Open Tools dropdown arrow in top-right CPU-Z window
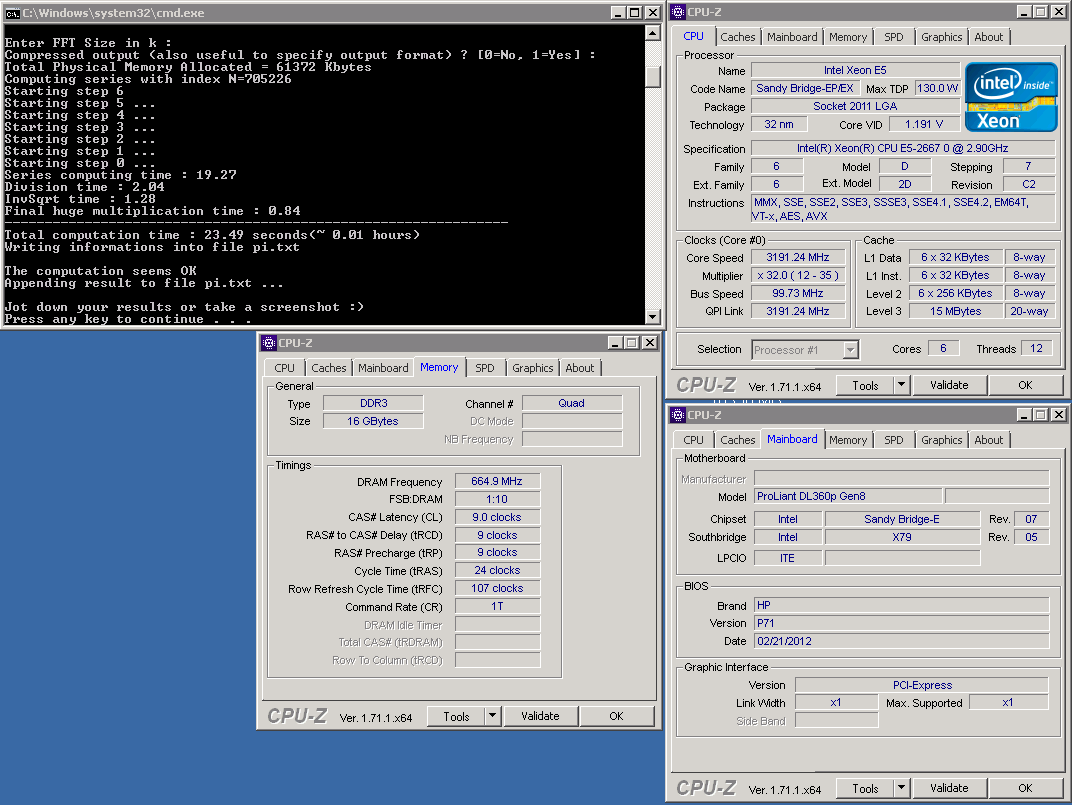Viewport: 1072px width, 805px height. coord(901,385)
